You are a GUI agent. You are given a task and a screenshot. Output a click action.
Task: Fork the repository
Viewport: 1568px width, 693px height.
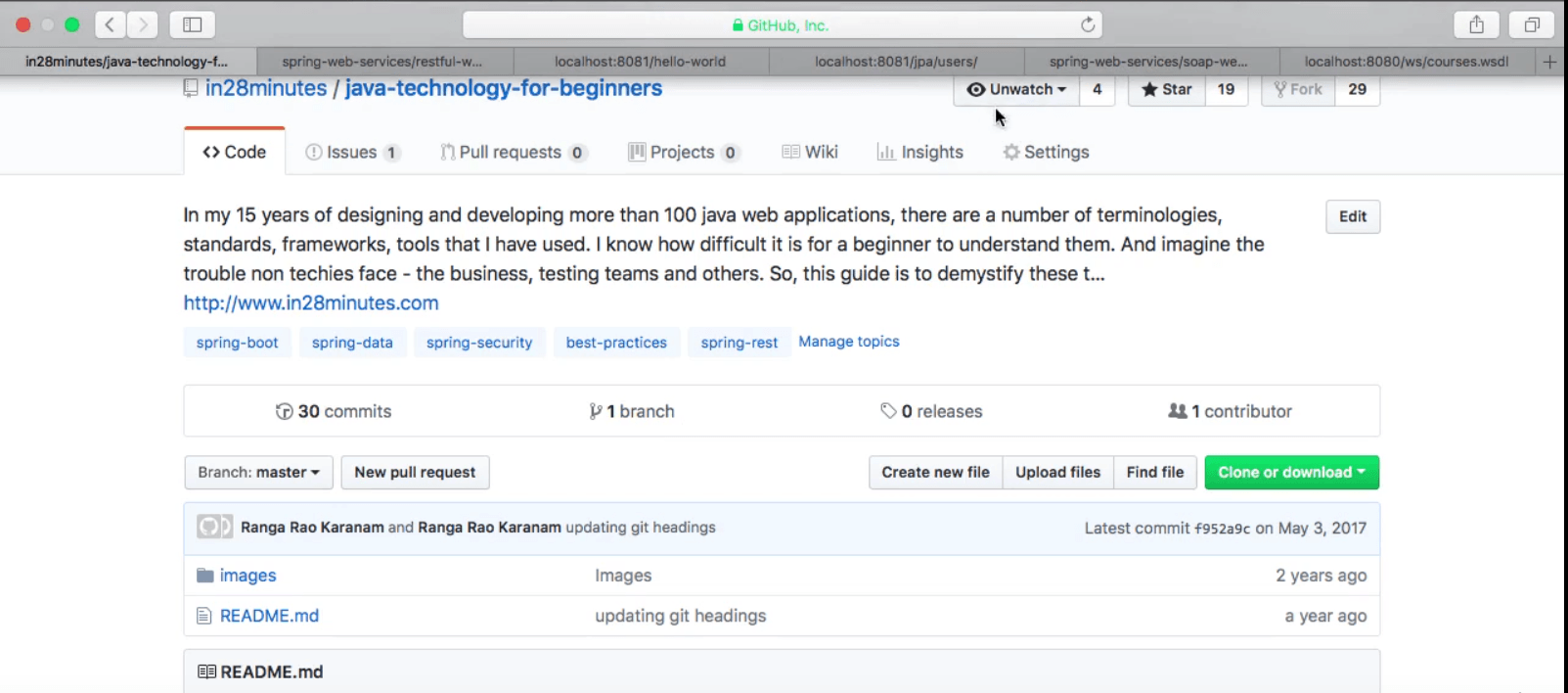tap(1298, 89)
